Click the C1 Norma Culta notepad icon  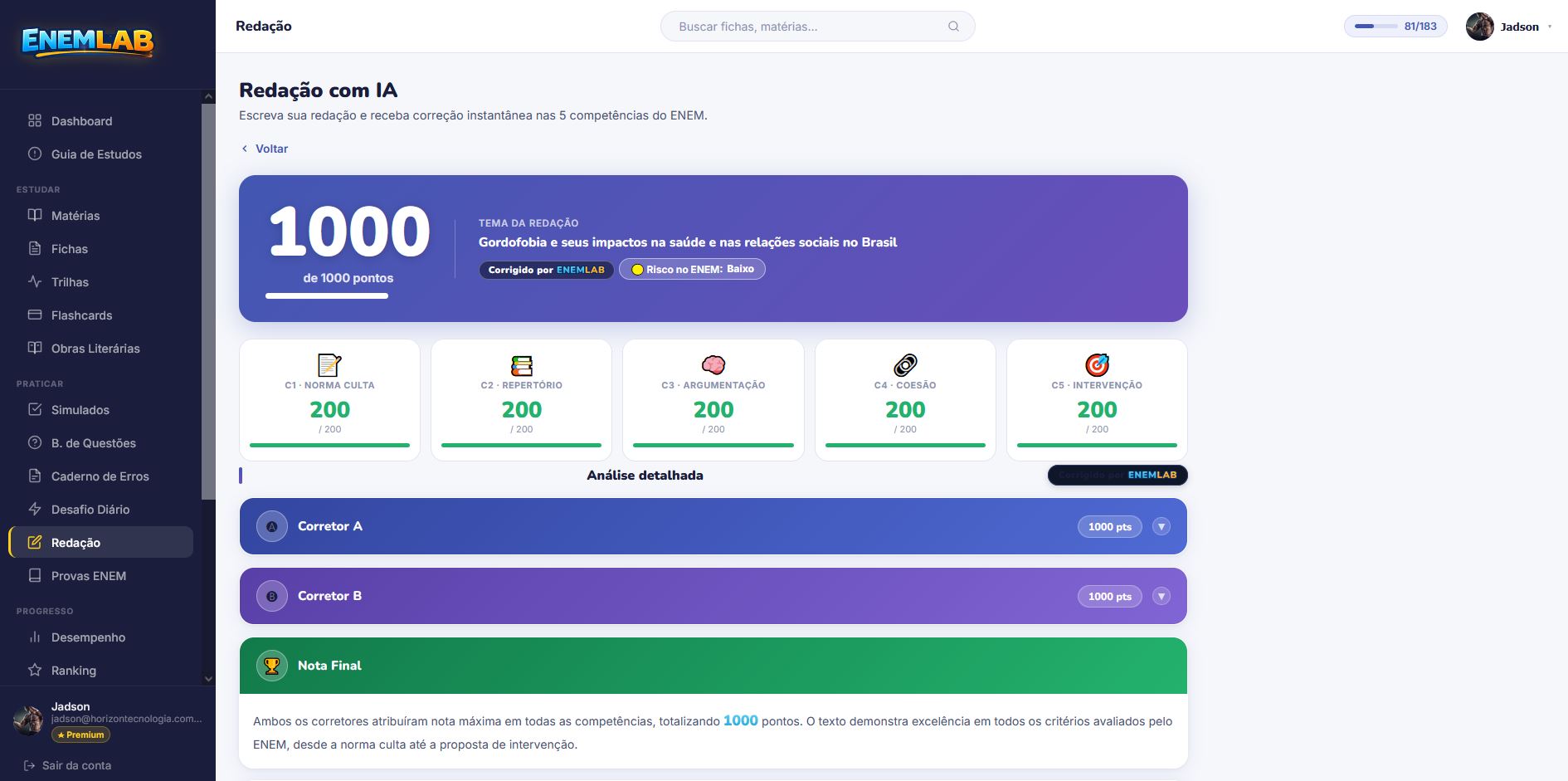(x=329, y=364)
